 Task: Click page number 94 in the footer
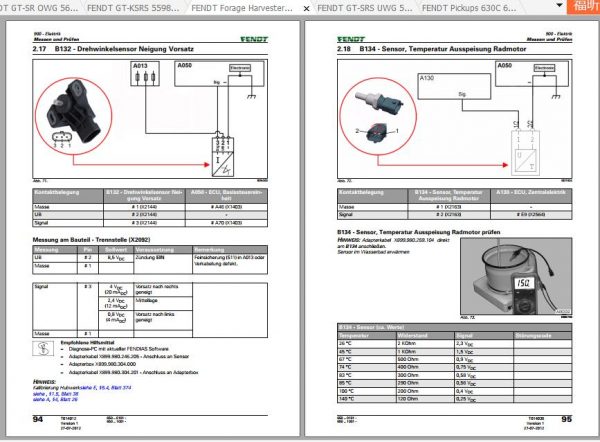pyautogui.click(x=38, y=419)
